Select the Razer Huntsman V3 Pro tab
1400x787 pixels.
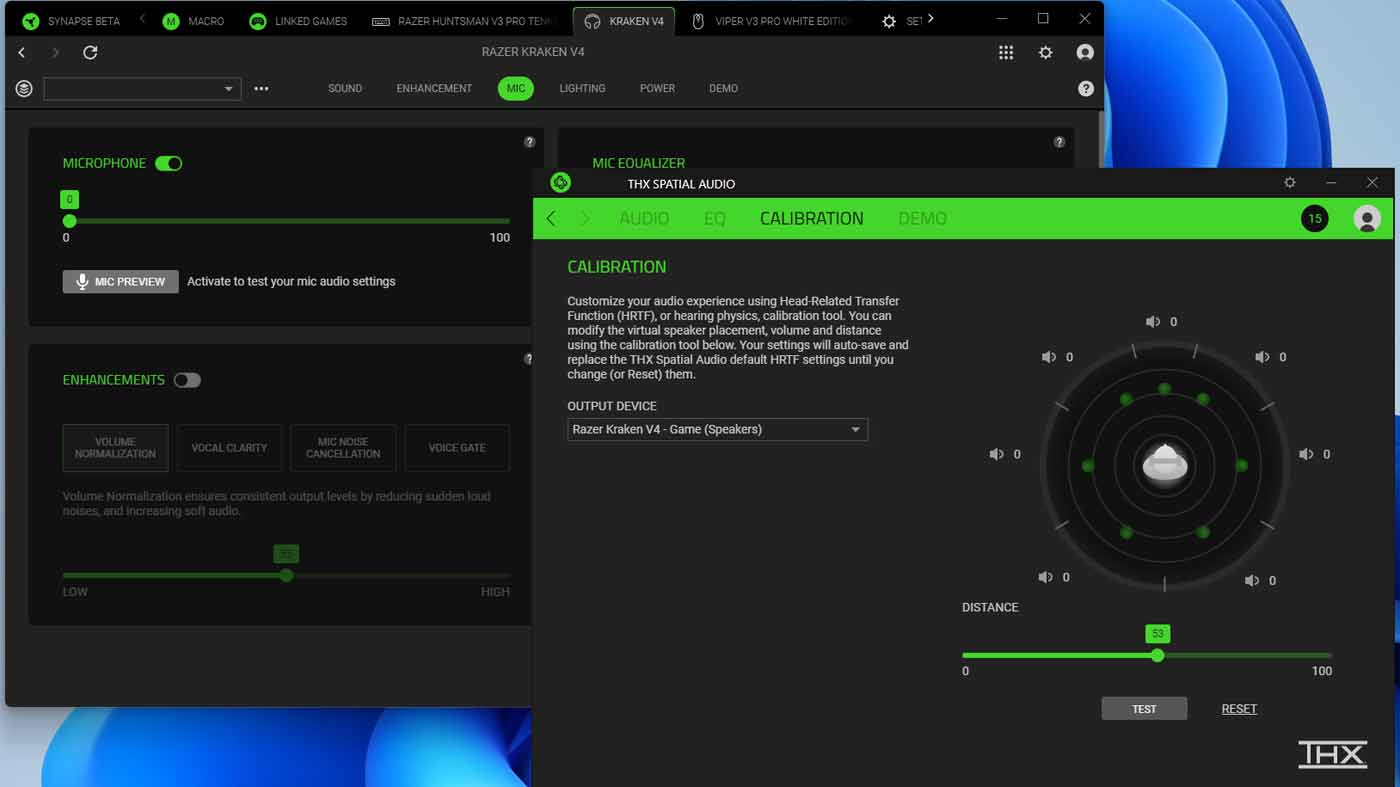[465, 21]
